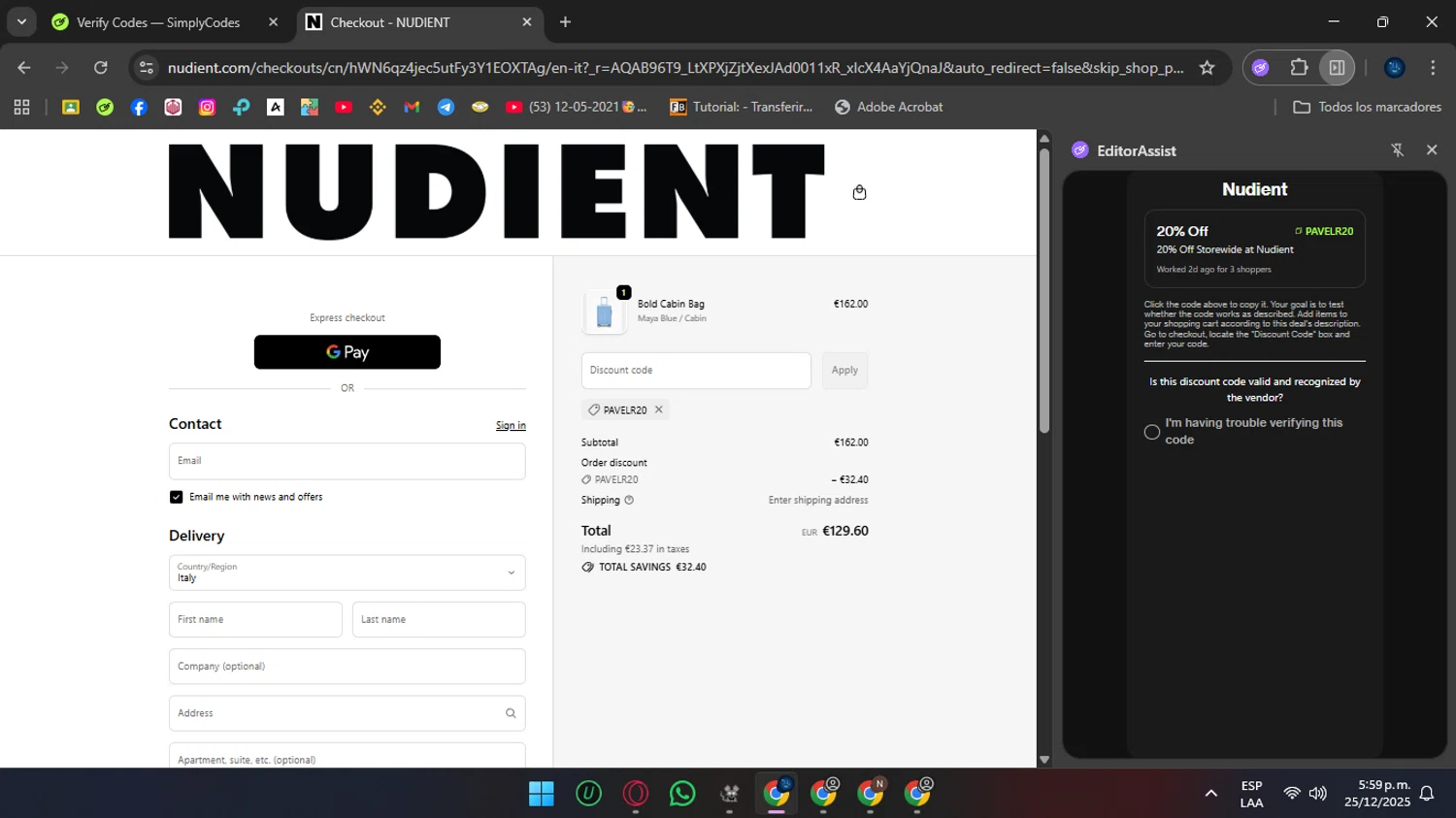Uncheck Email me with news and offers
The image size is (1456, 818).
(176, 497)
